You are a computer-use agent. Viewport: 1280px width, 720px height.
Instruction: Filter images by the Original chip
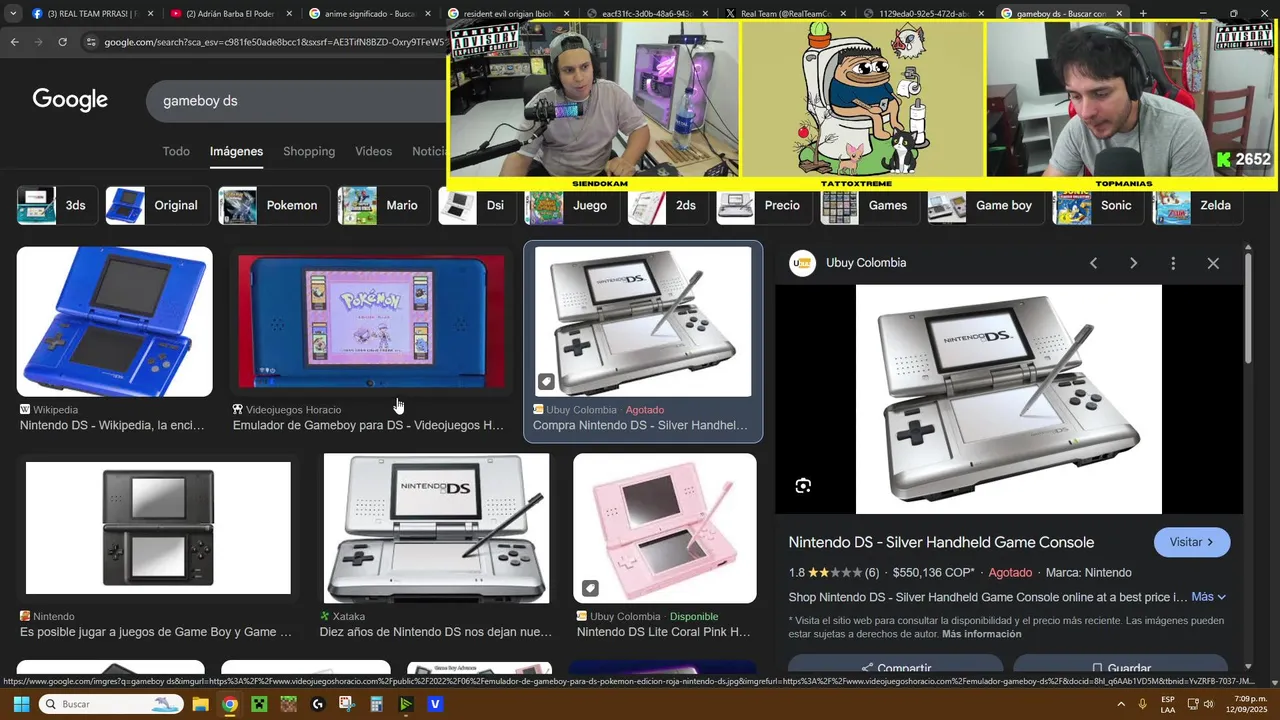coord(157,205)
